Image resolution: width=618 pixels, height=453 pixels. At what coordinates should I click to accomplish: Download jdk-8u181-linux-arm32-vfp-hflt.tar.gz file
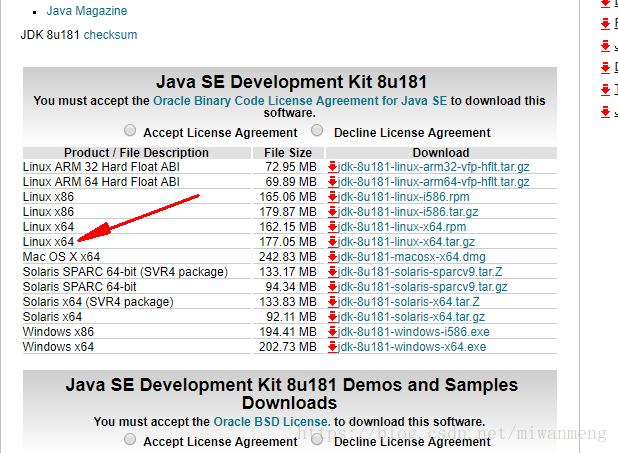point(434,167)
